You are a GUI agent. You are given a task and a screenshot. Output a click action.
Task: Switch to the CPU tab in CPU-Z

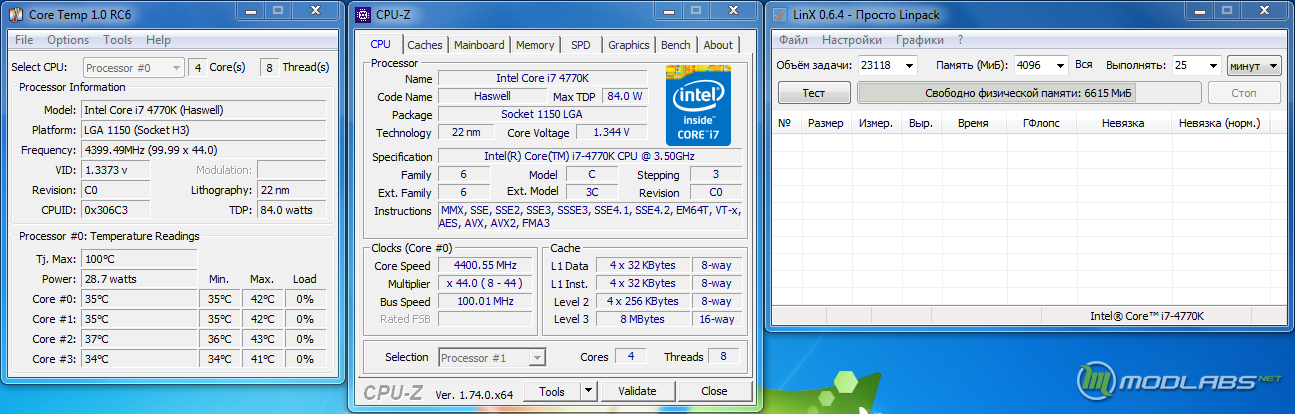tap(381, 44)
